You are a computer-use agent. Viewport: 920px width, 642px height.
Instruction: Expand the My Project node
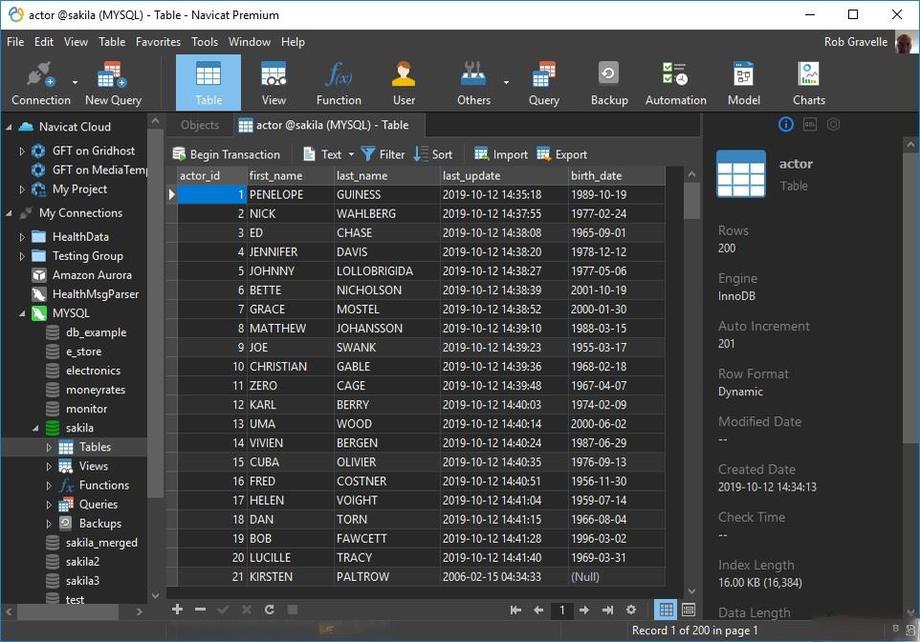22,189
